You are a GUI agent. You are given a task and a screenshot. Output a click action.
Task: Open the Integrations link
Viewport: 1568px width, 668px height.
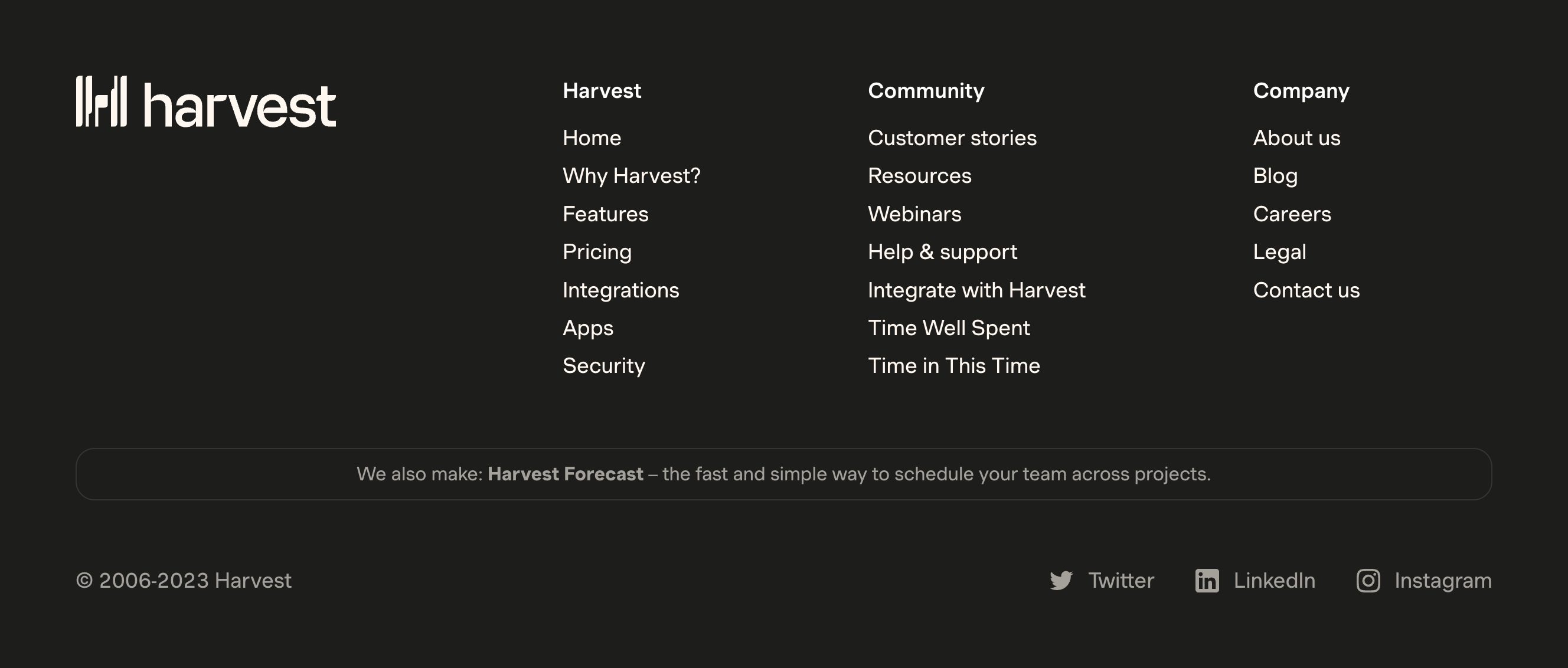pos(620,290)
